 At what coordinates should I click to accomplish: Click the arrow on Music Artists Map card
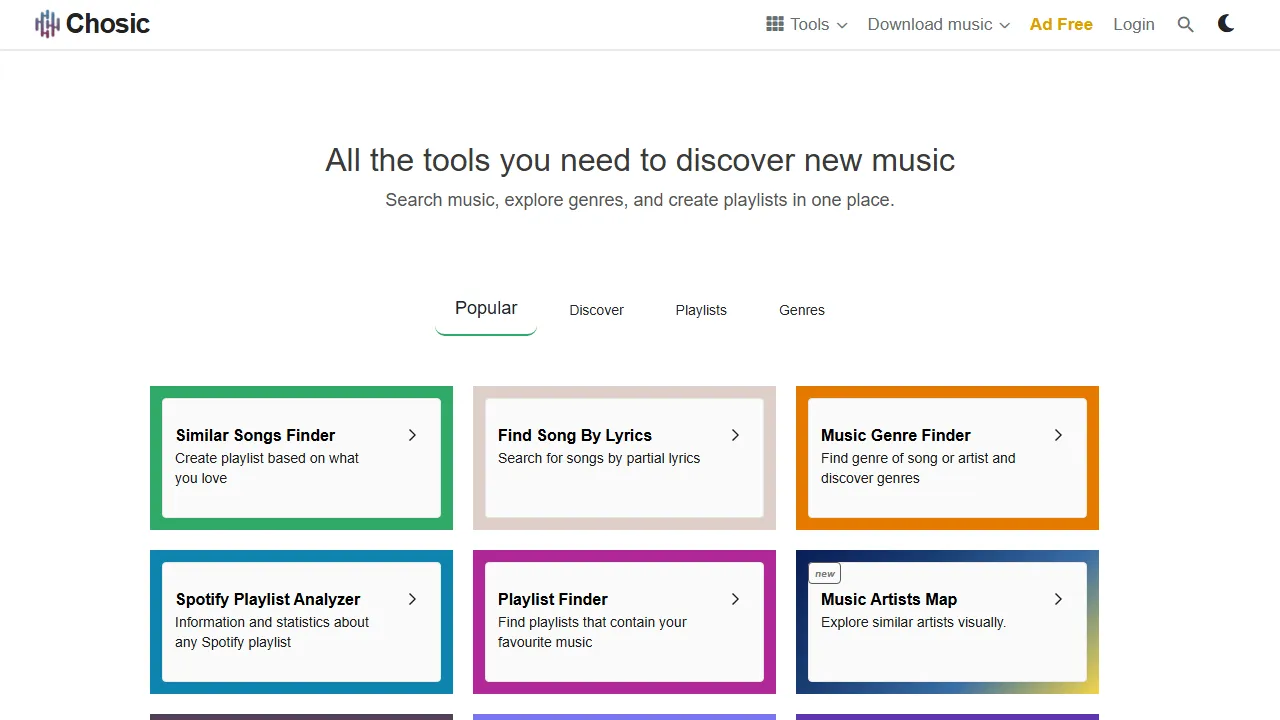pos(1058,599)
